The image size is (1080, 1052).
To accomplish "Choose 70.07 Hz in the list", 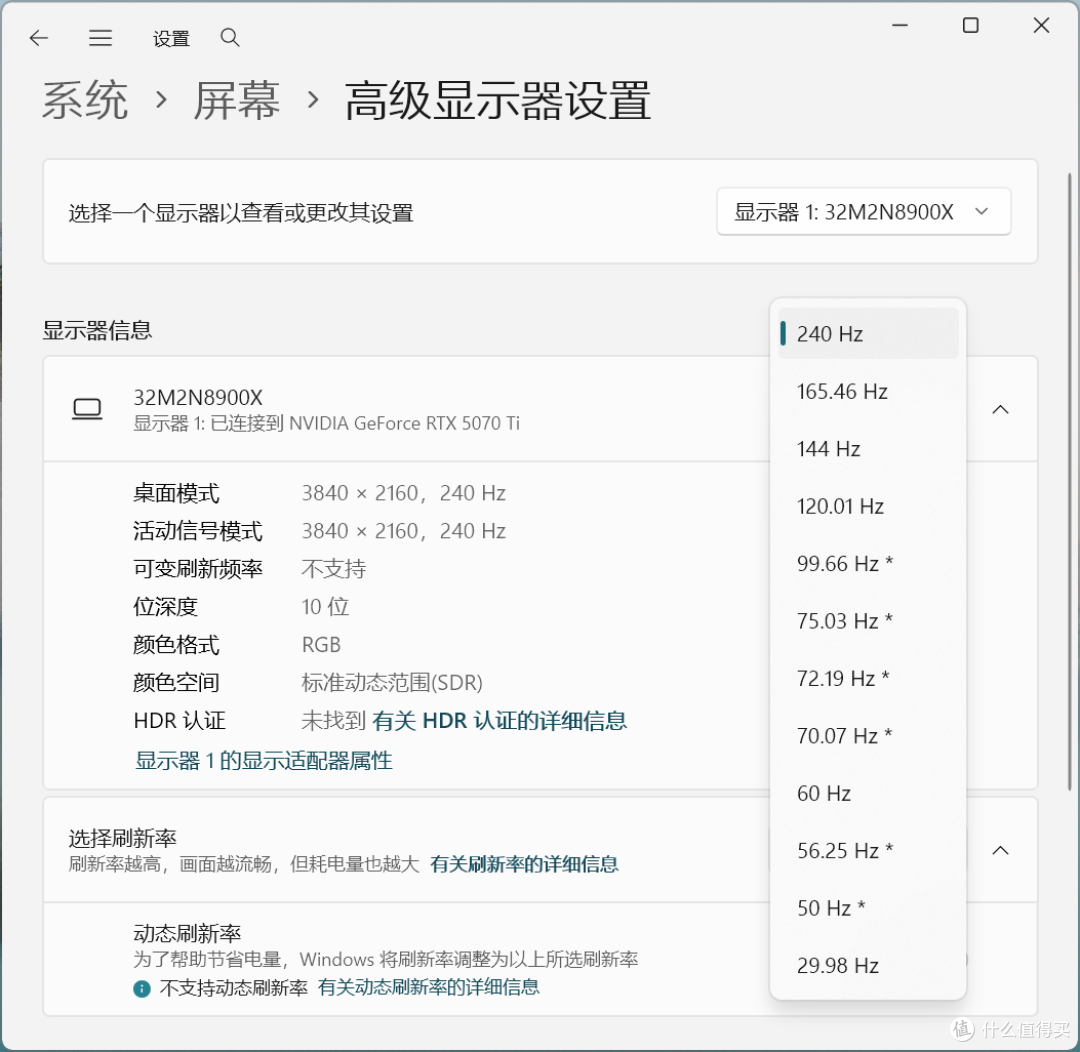I will point(868,736).
